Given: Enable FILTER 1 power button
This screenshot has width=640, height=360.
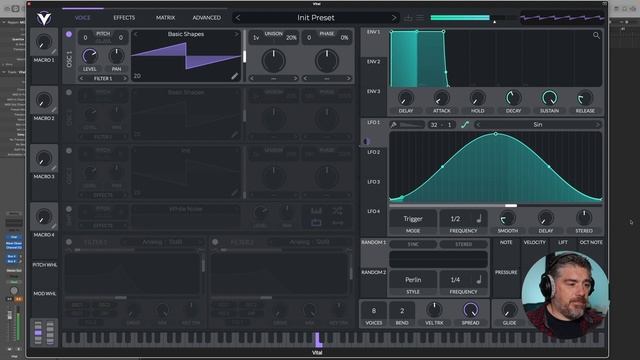Looking at the screenshot, I should click(x=69, y=242).
